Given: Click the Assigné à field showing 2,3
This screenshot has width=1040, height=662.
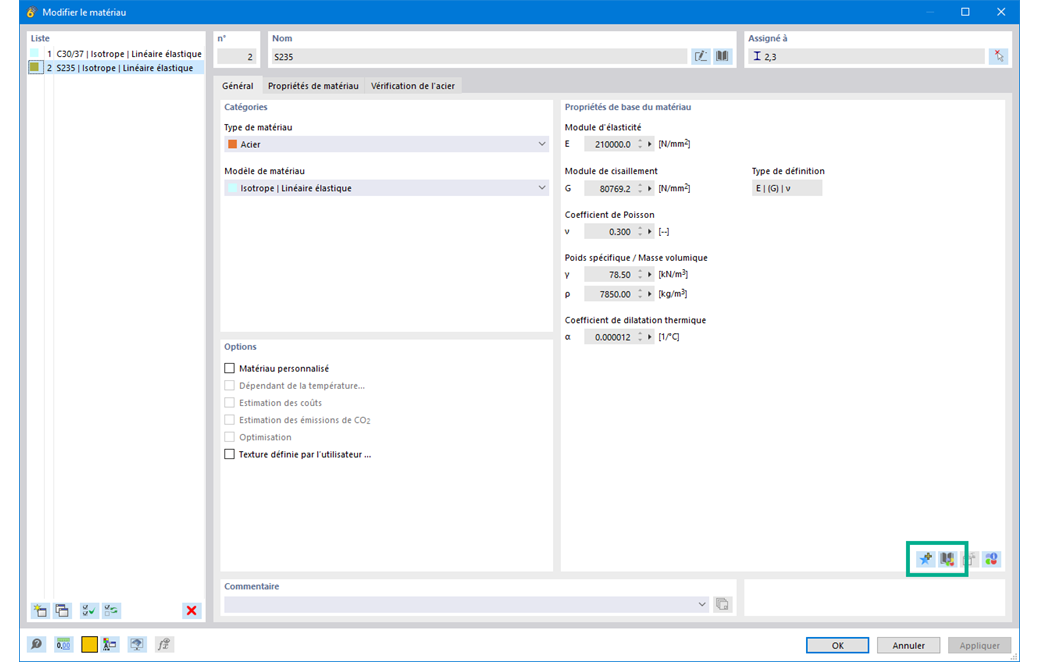Looking at the screenshot, I should pyautogui.click(x=866, y=57).
